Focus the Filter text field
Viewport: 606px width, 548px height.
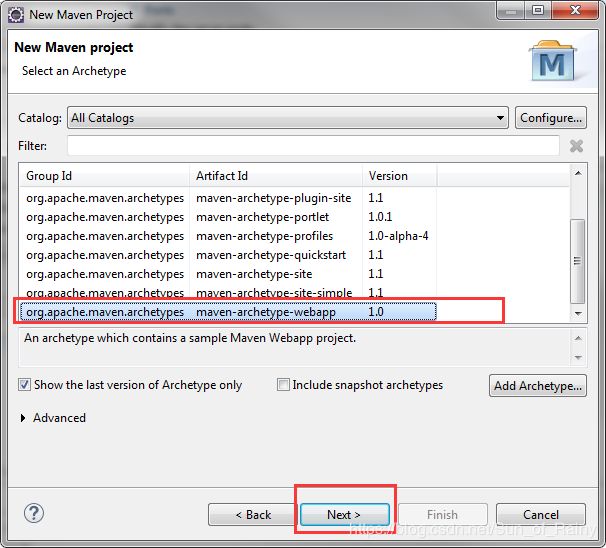[313, 146]
